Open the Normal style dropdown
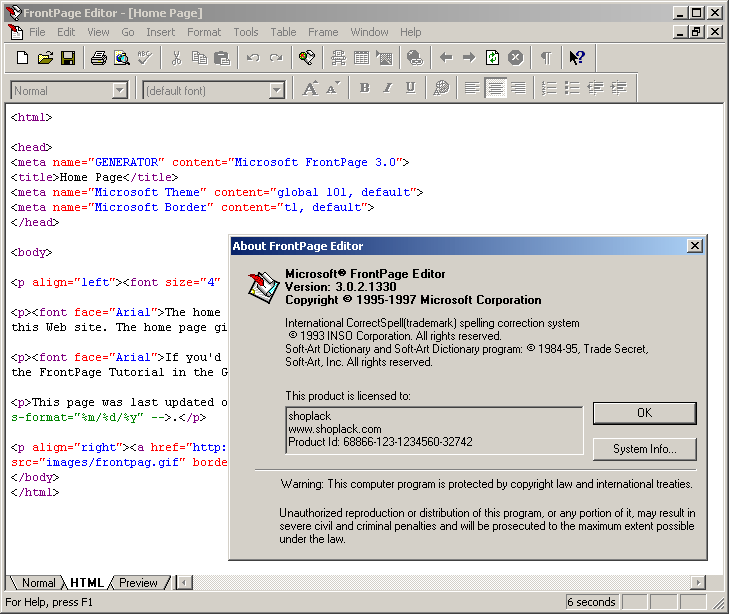Screen dimensions: 729x614 click(119, 90)
